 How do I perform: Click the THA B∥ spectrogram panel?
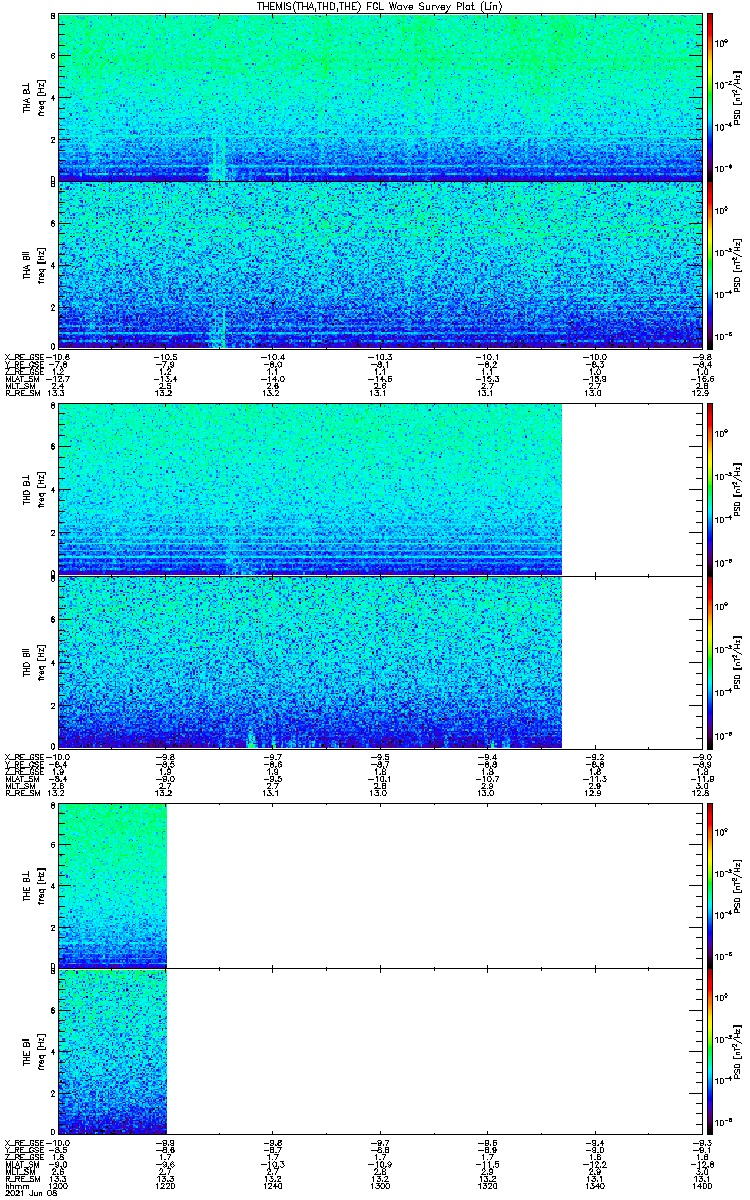coord(378,264)
